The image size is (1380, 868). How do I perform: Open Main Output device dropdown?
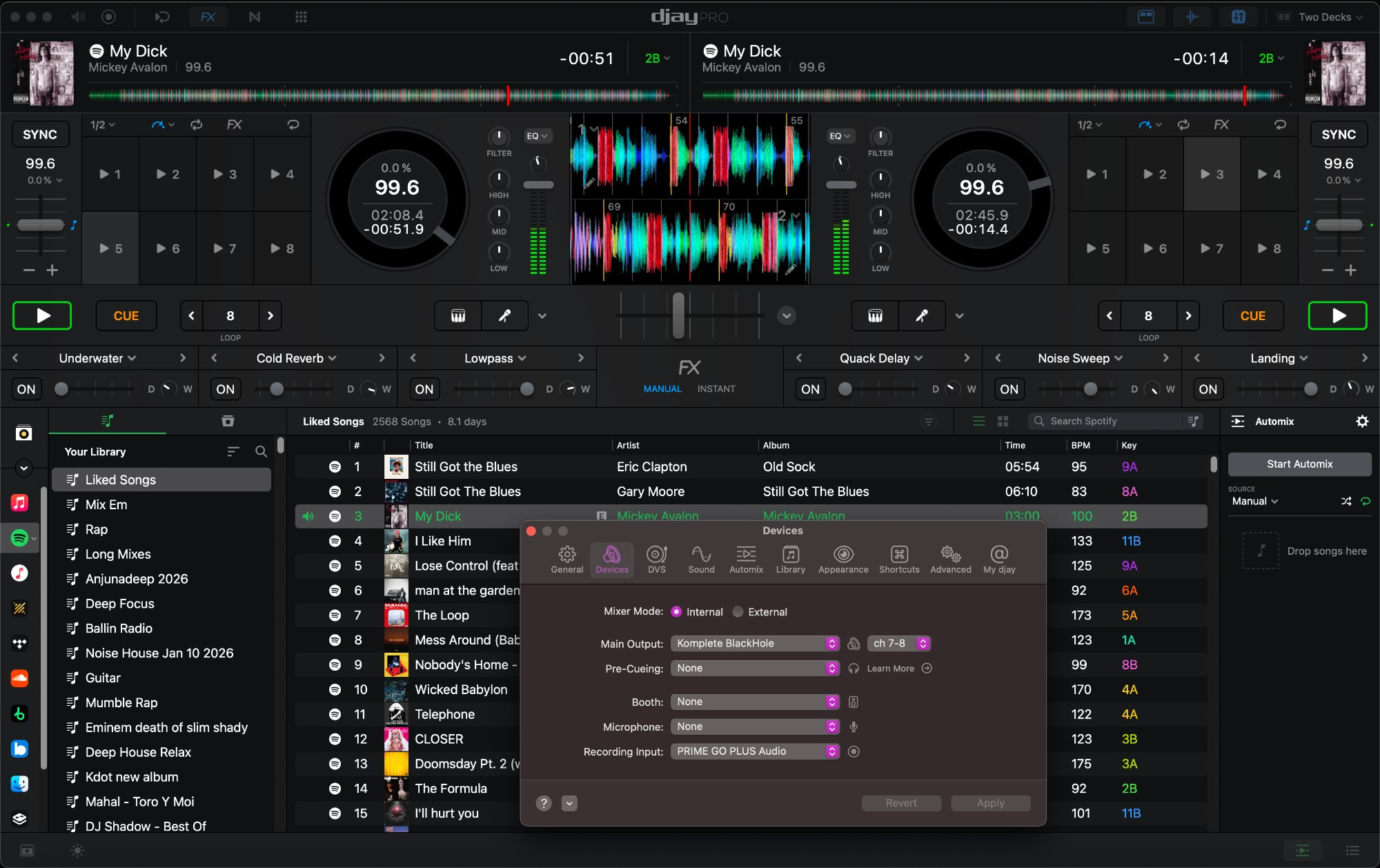[x=754, y=644]
